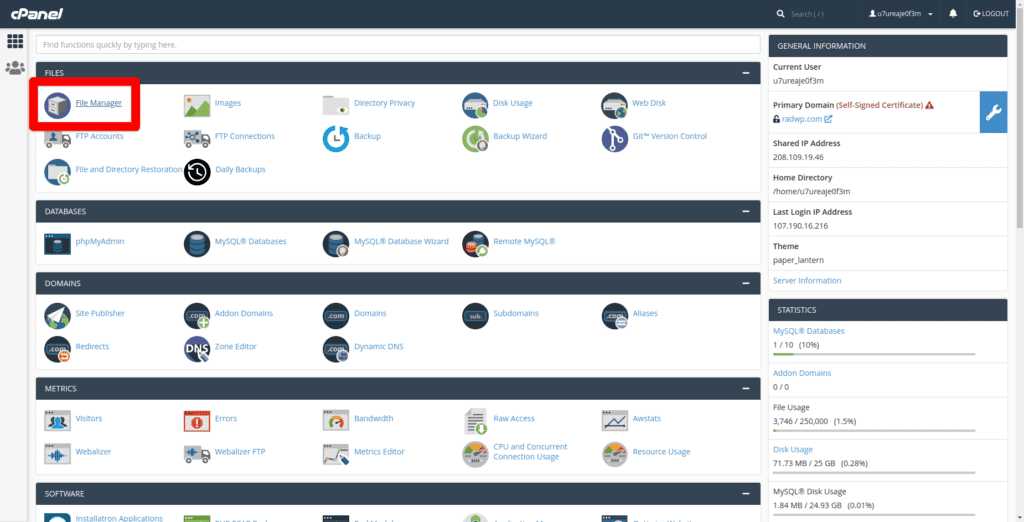Open Git Version Control icon
Image resolution: width=1024 pixels, height=522 pixels.
point(614,137)
